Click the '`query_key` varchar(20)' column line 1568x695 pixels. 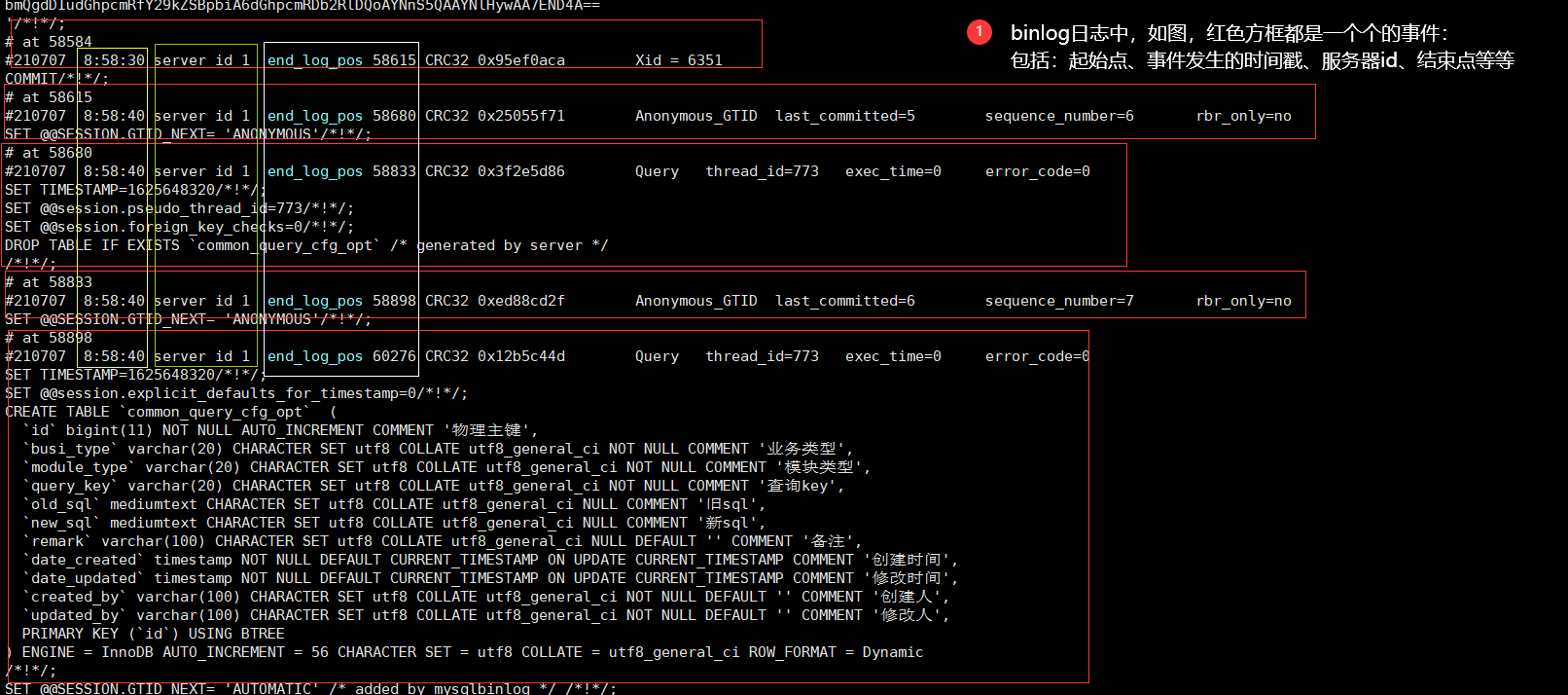click(x=434, y=486)
